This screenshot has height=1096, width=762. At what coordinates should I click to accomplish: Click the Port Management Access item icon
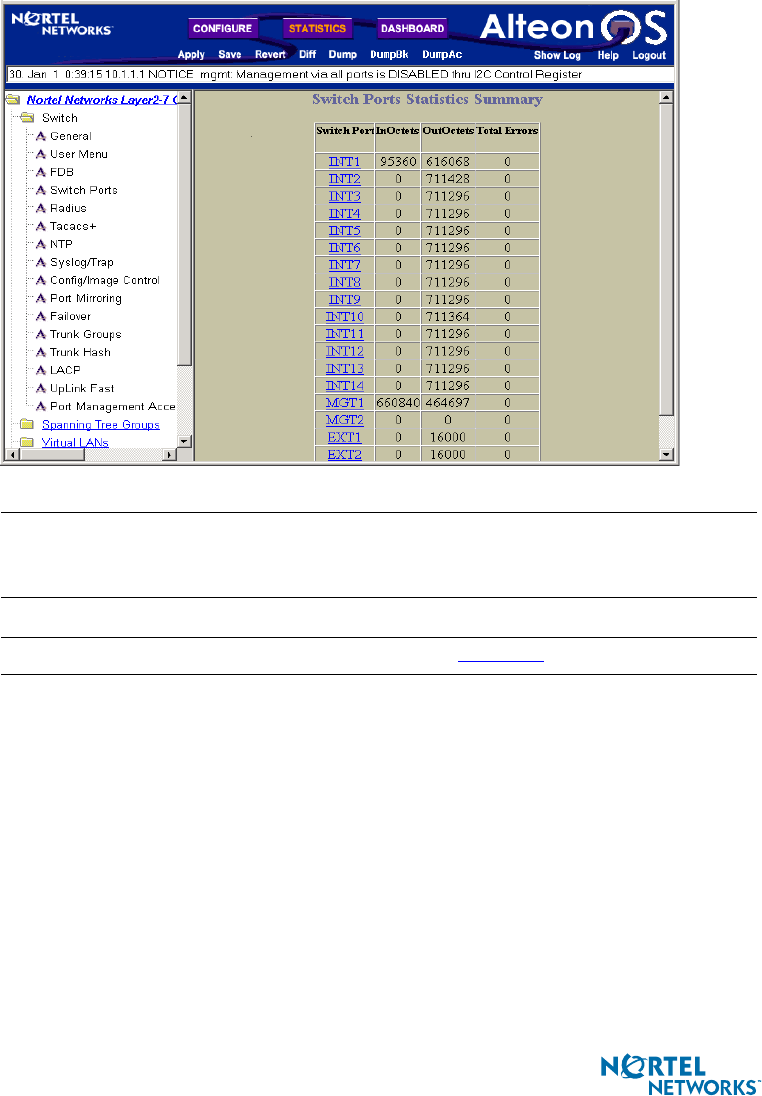41,407
